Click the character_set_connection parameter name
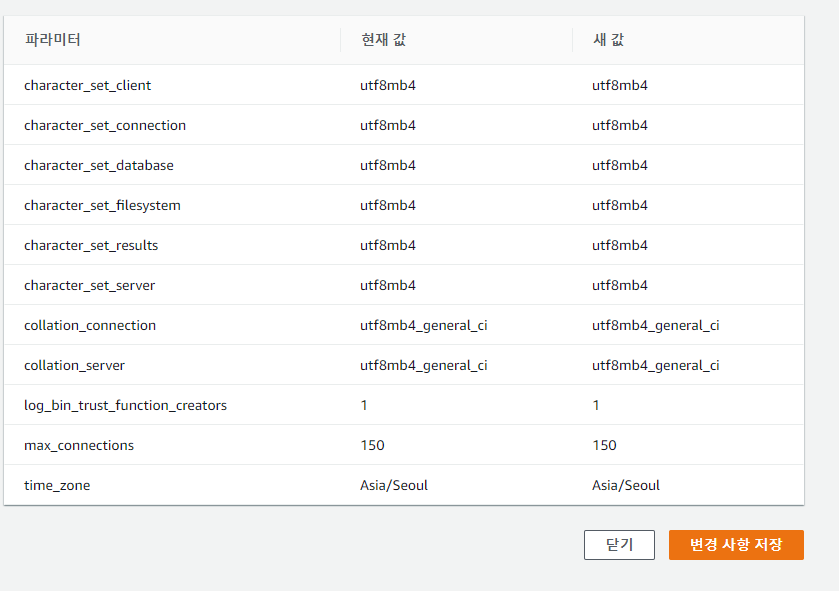 [x=105, y=125]
